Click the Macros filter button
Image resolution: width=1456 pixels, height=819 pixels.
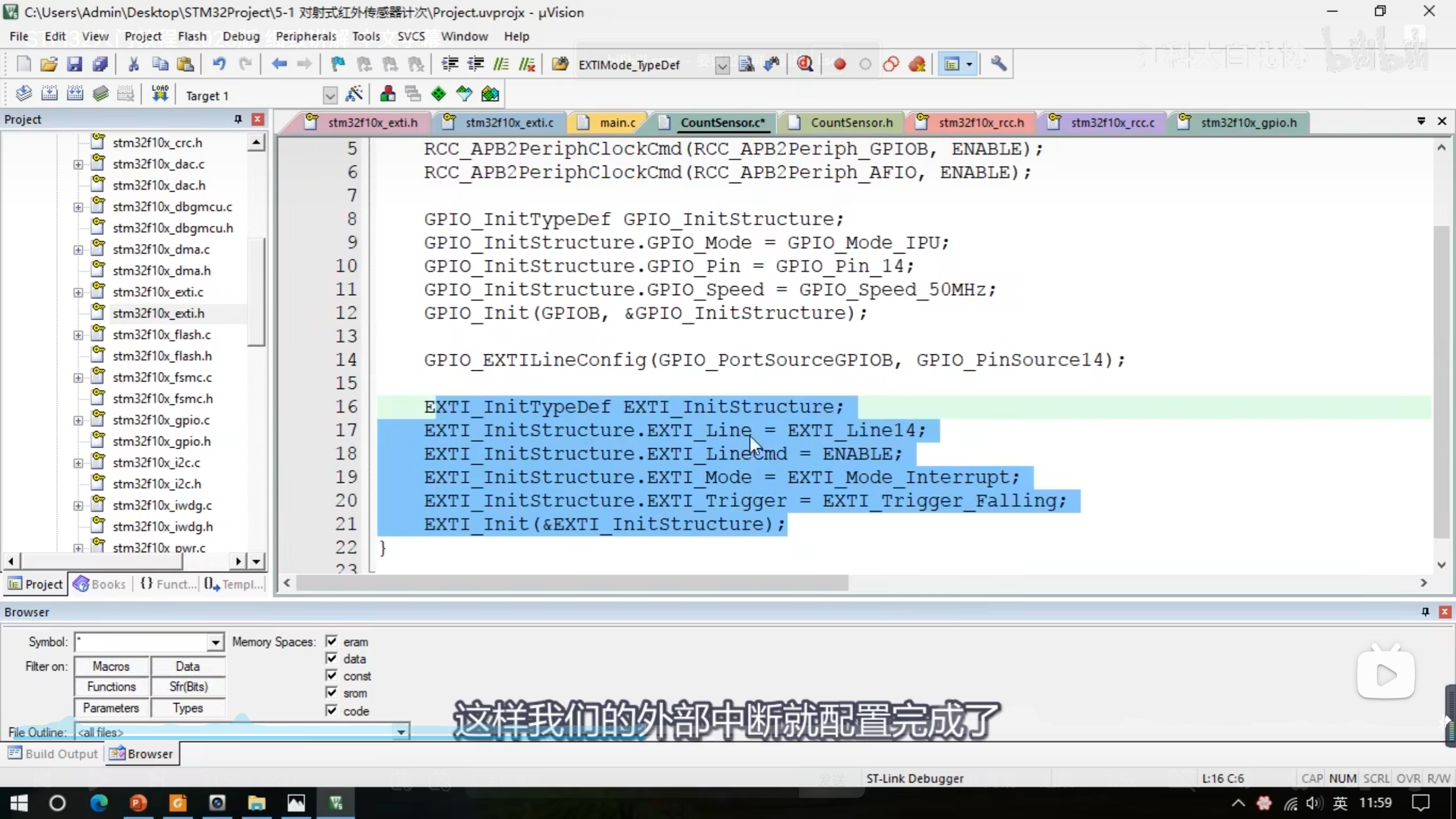[111, 666]
